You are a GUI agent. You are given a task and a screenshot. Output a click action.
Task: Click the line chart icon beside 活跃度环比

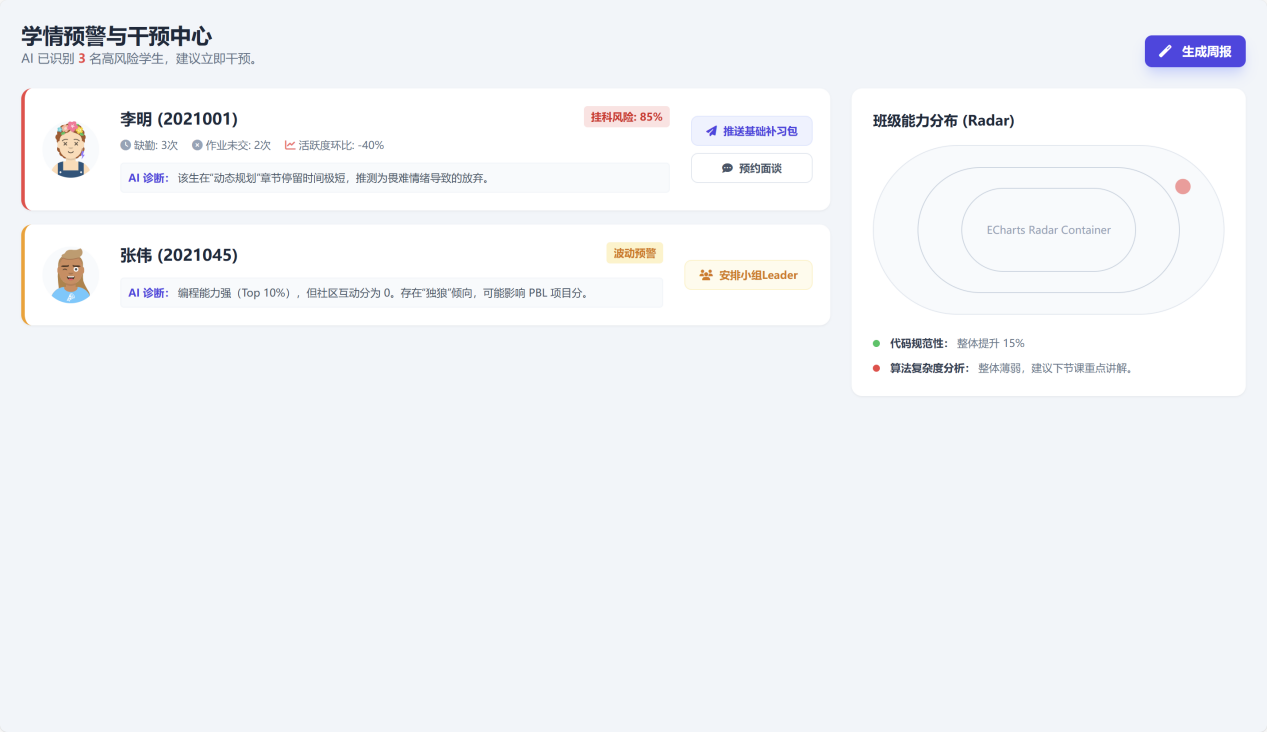(x=290, y=145)
